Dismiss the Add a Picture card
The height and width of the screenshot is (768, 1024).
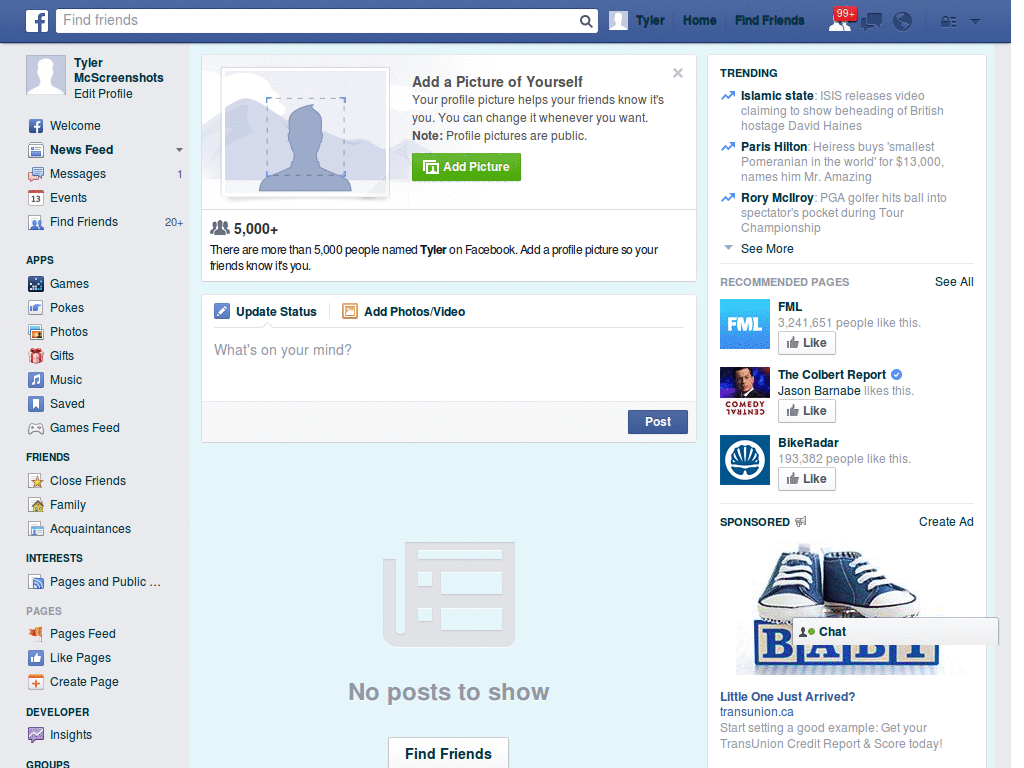pyautogui.click(x=678, y=73)
